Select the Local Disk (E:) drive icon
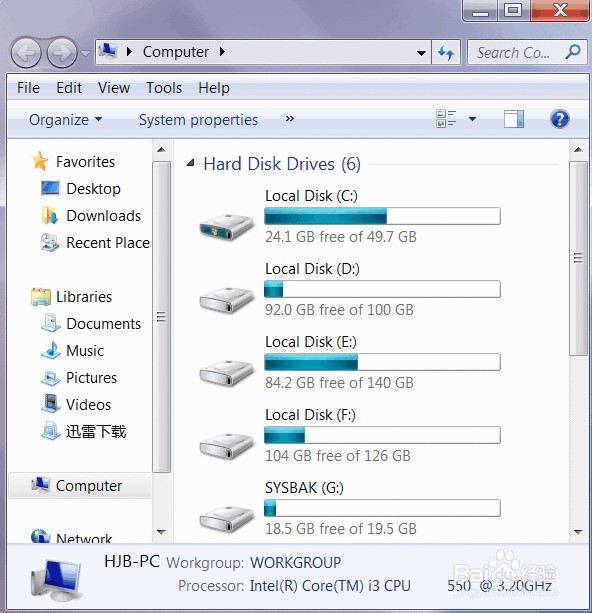Image resolution: width=592 pixels, height=613 pixels. click(226, 372)
